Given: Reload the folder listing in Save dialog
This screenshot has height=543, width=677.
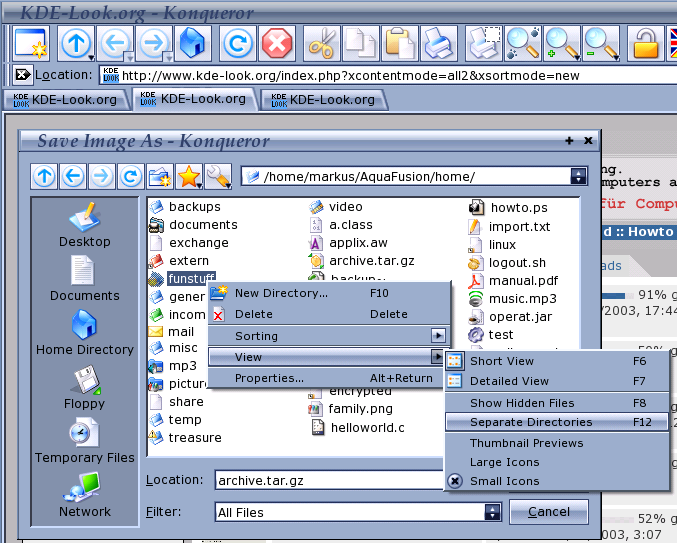Looking at the screenshot, I should [x=130, y=176].
